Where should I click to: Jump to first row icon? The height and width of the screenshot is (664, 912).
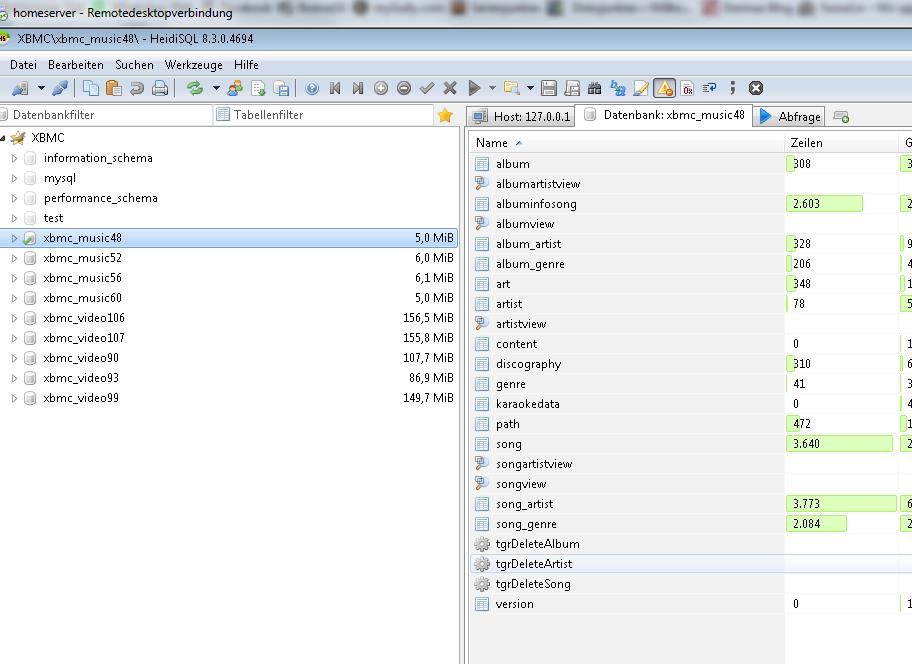335,88
